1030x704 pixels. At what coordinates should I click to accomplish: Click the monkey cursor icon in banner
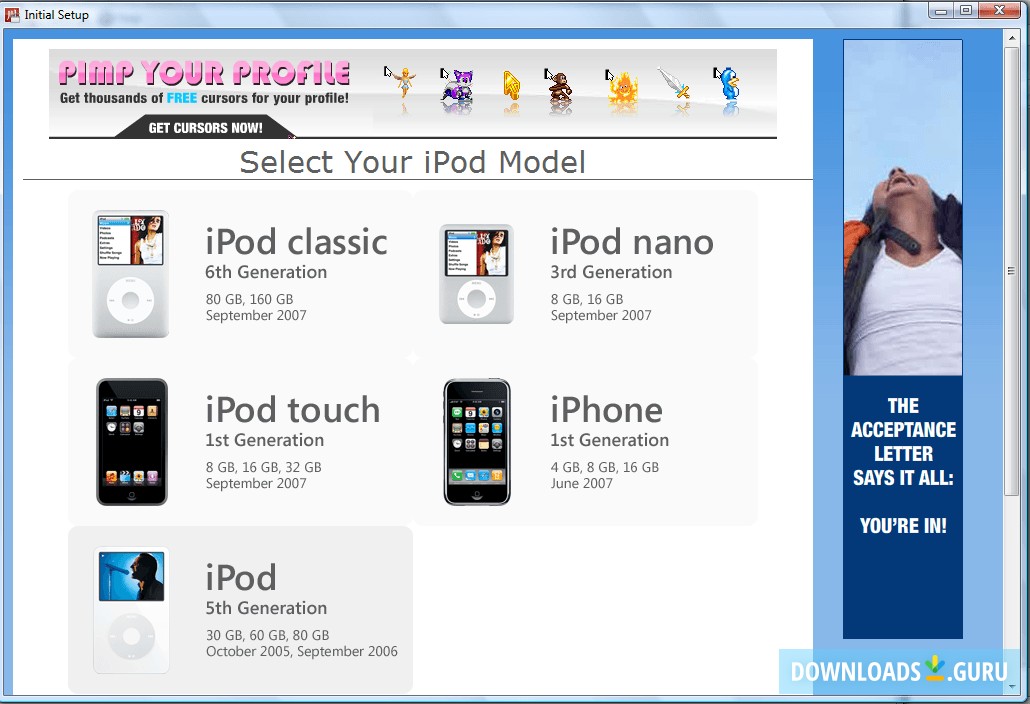[x=559, y=85]
